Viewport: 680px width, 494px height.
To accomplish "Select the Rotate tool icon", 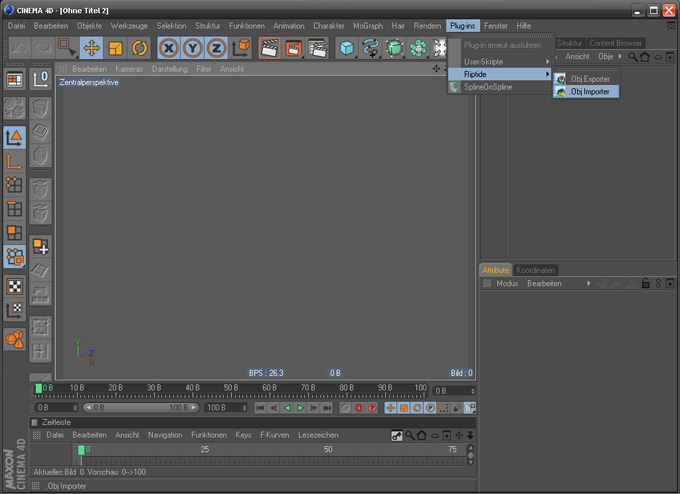I will point(139,48).
